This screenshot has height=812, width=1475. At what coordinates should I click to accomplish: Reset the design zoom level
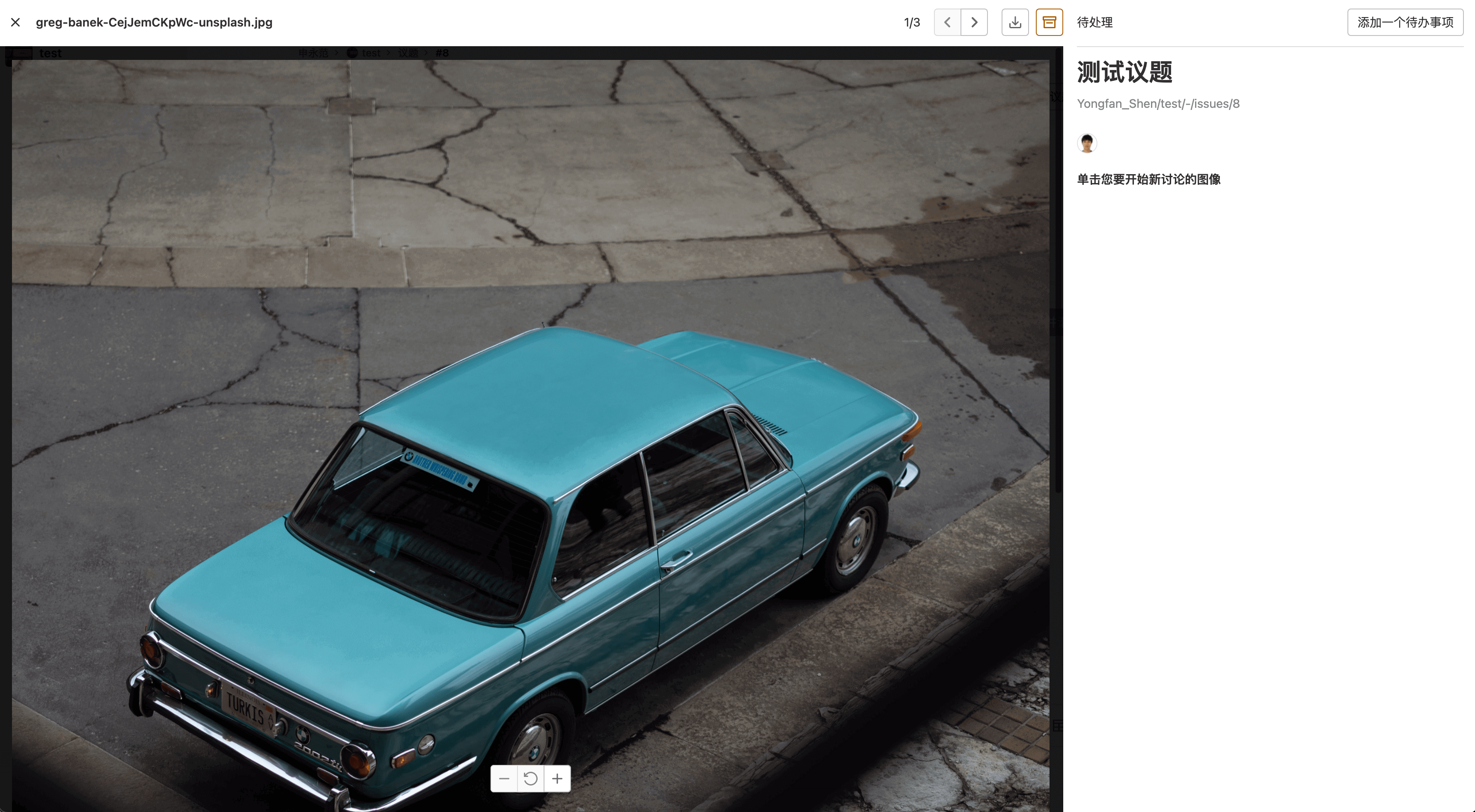[531, 778]
